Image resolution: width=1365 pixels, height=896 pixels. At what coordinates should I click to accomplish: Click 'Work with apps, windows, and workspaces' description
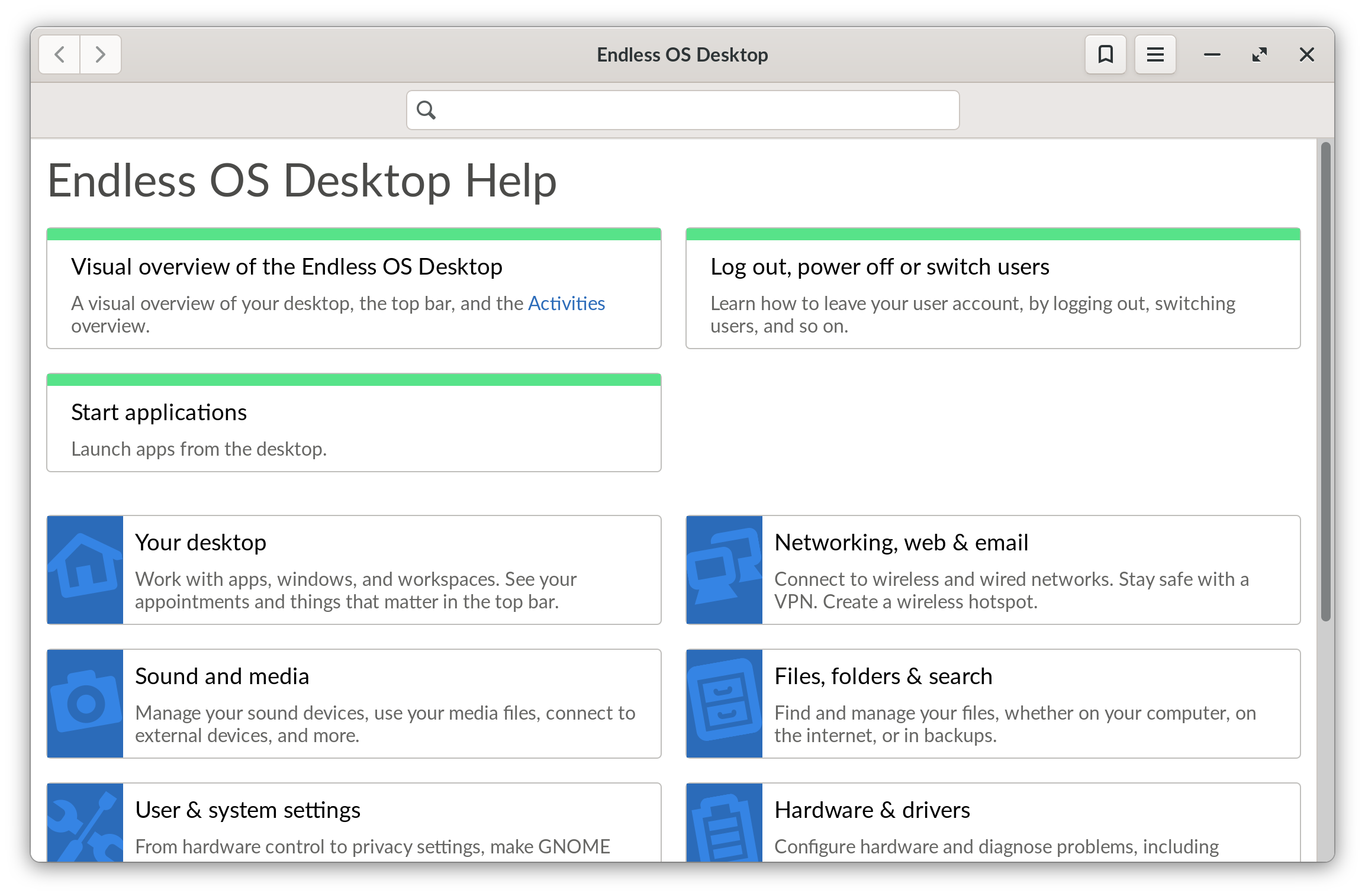[356, 590]
